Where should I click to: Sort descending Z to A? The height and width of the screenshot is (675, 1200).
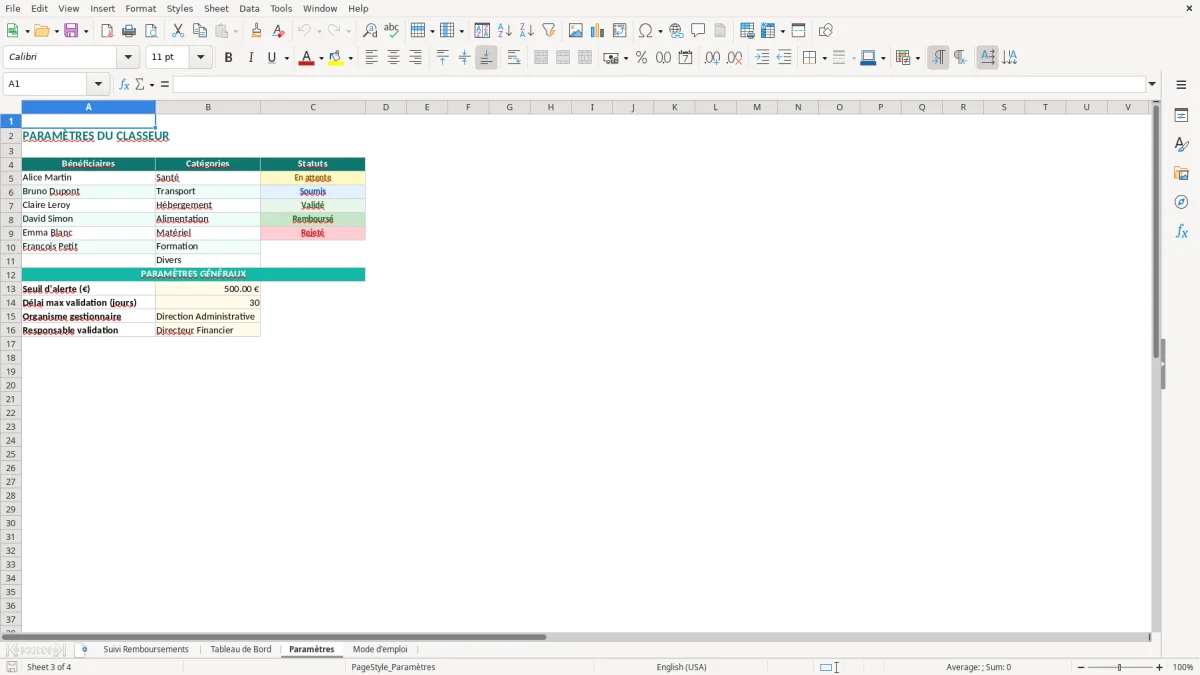(527, 31)
